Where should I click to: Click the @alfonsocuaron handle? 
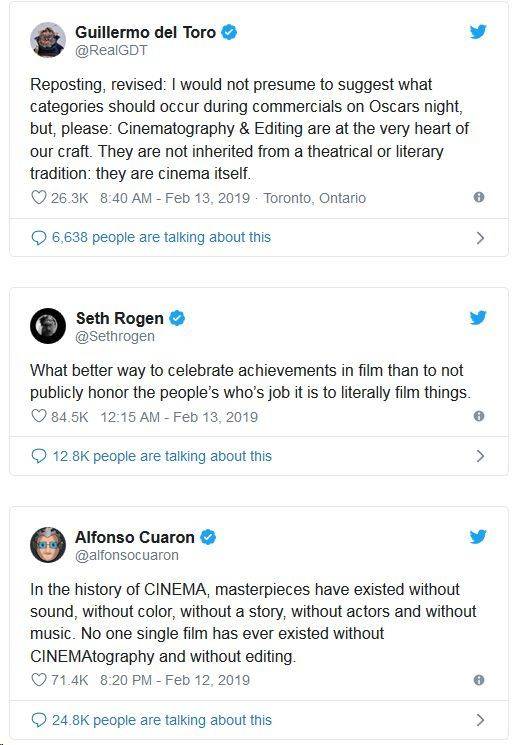point(127,555)
